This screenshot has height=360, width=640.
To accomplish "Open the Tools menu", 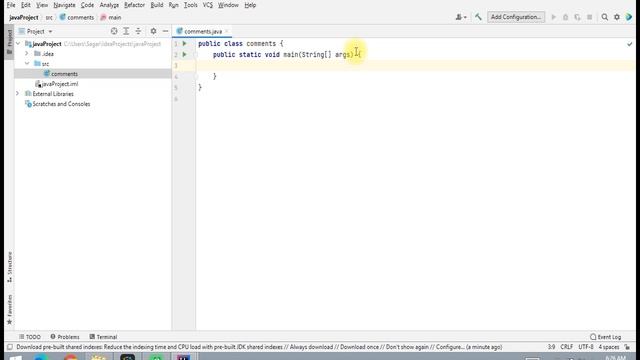I will coord(190,5).
